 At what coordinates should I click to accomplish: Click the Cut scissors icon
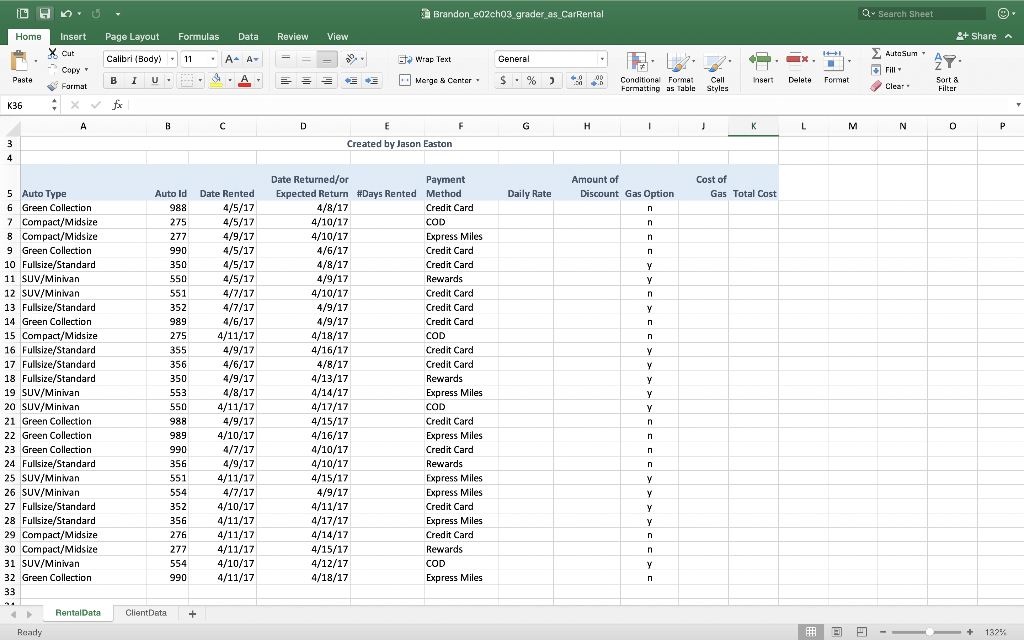click(52, 53)
